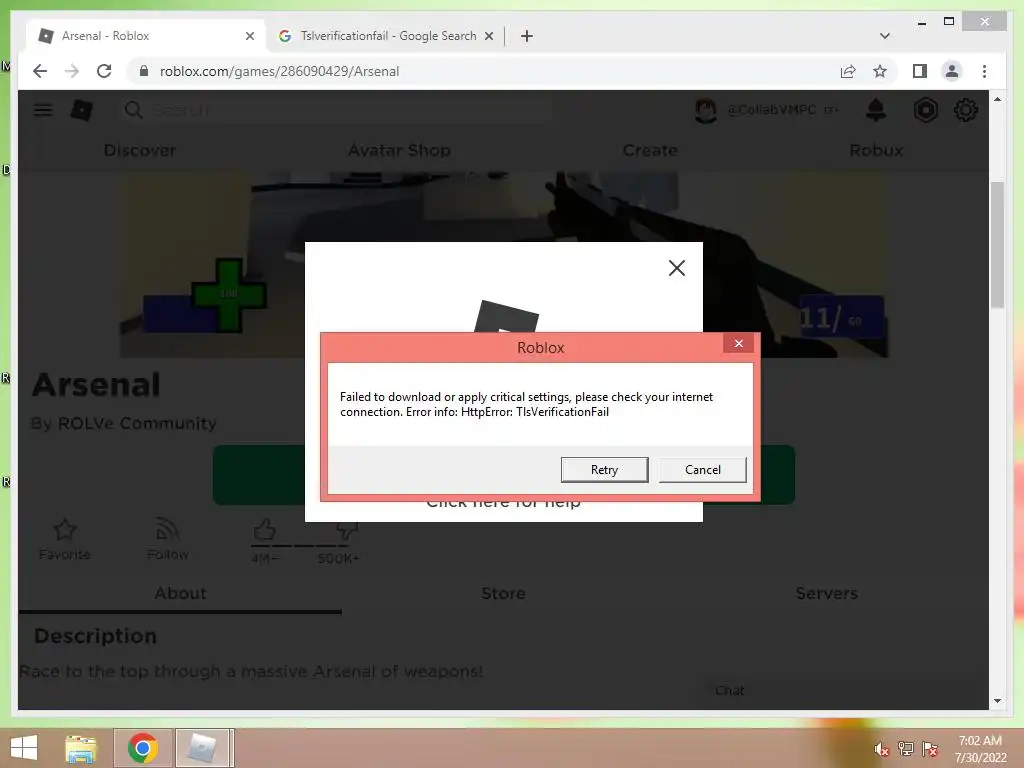1024x768 pixels.
Task: Open the taskbar clock and date
Action: point(980,749)
